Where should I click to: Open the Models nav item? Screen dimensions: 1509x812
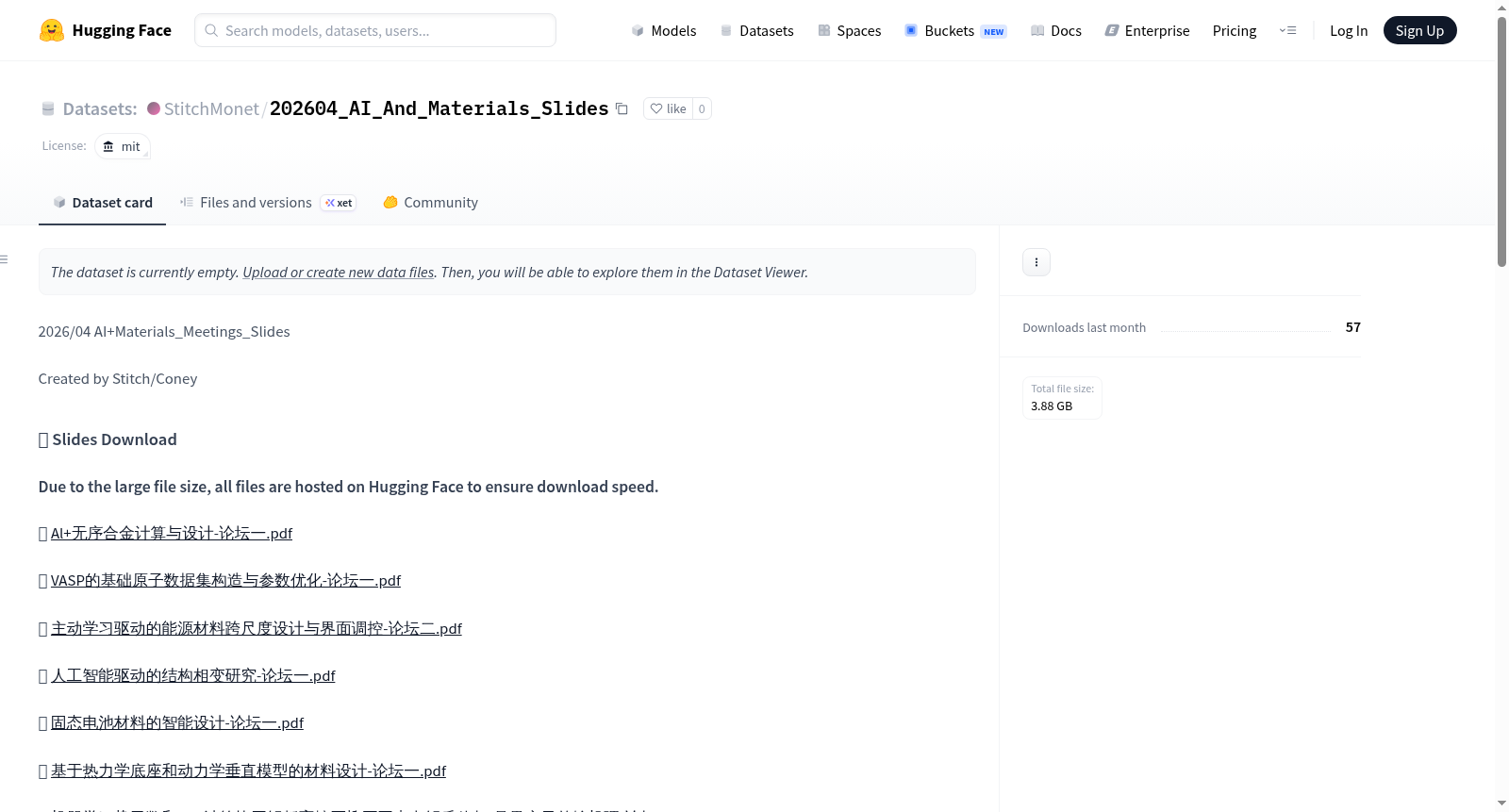[663, 30]
